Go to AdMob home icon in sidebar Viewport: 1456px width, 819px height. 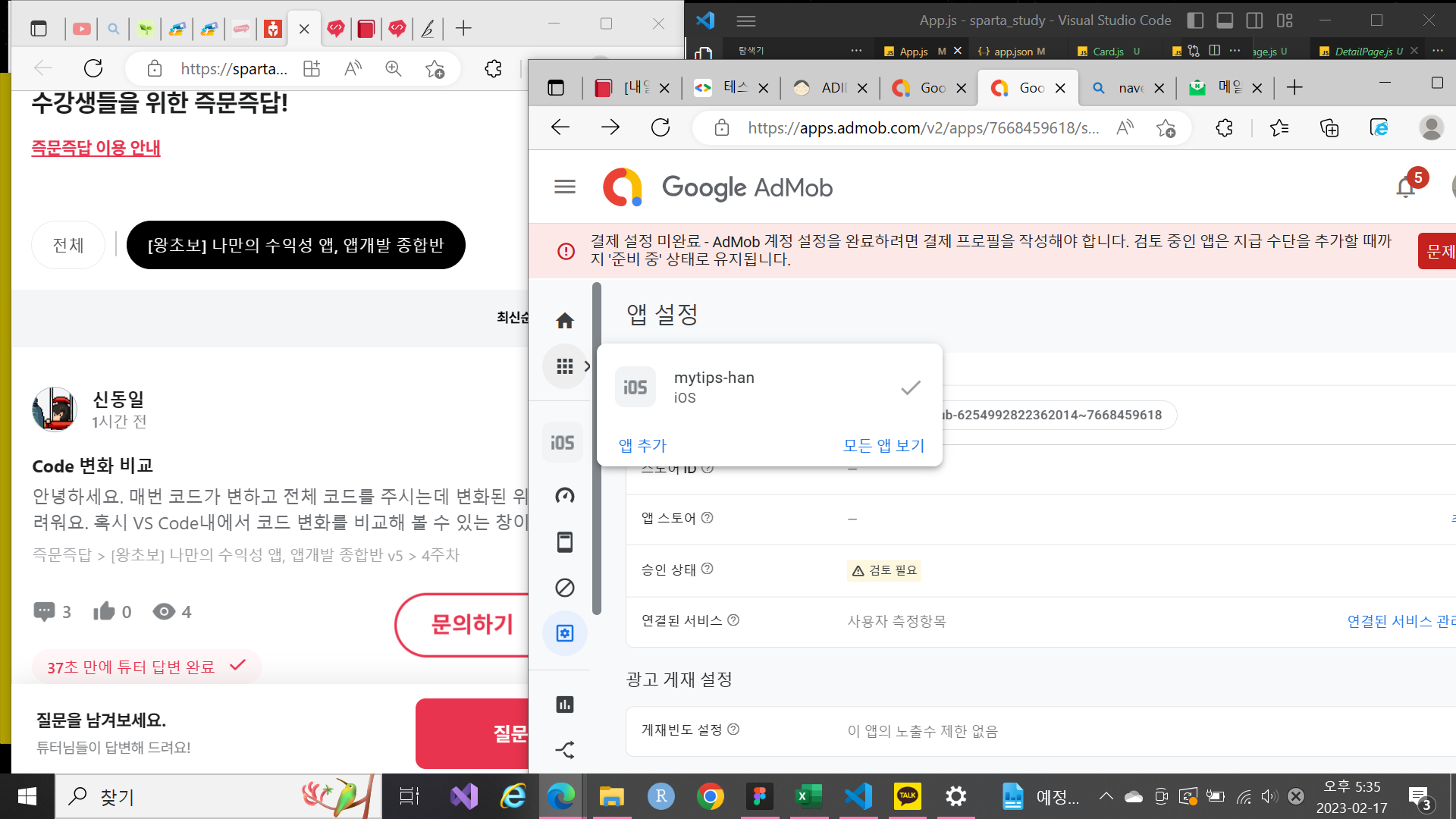(564, 321)
